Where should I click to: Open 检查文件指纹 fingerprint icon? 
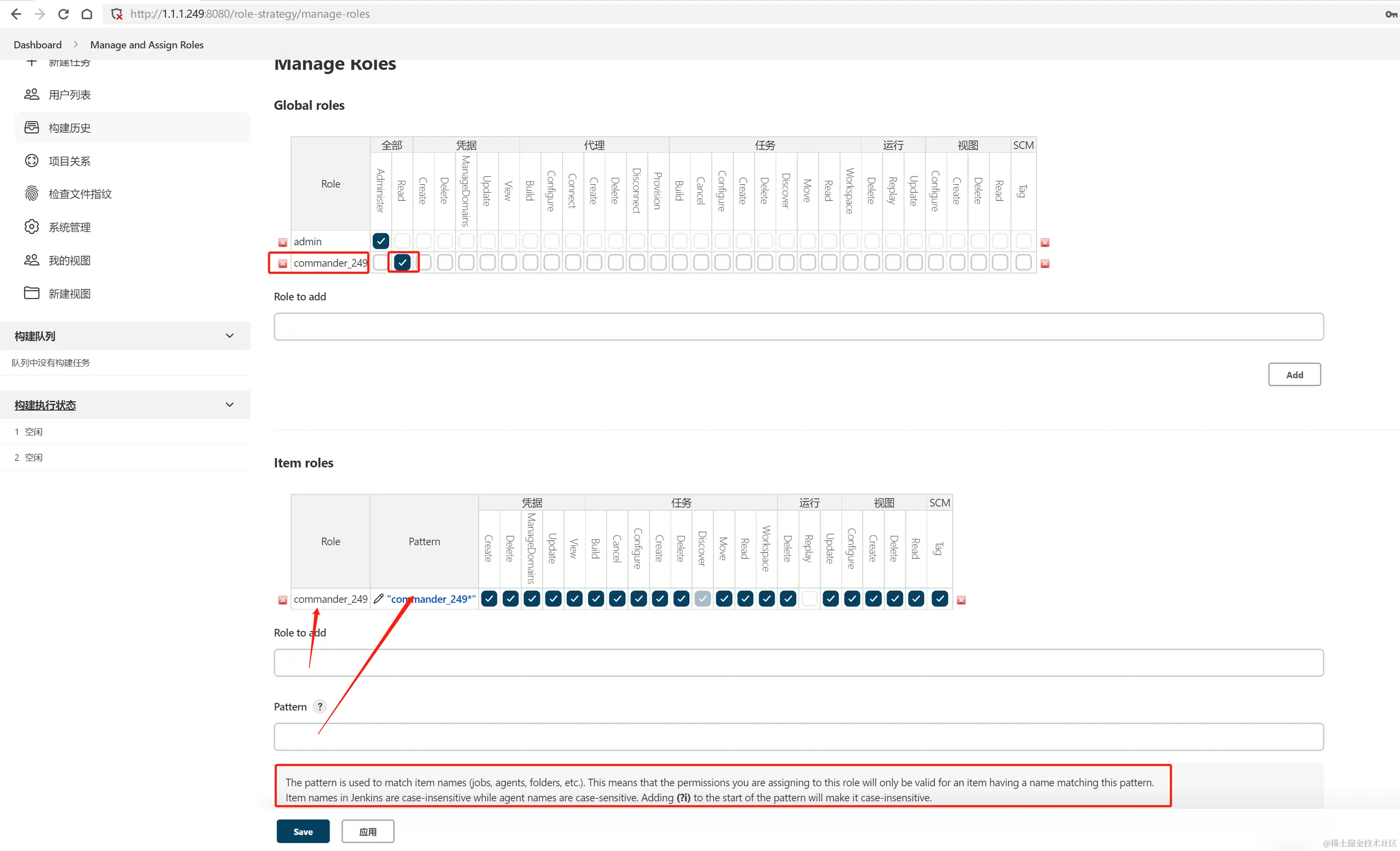click(32, 194)
